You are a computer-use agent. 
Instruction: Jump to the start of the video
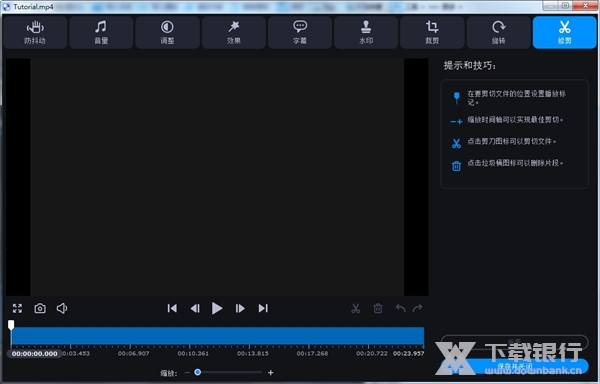(x=172, y=308)
